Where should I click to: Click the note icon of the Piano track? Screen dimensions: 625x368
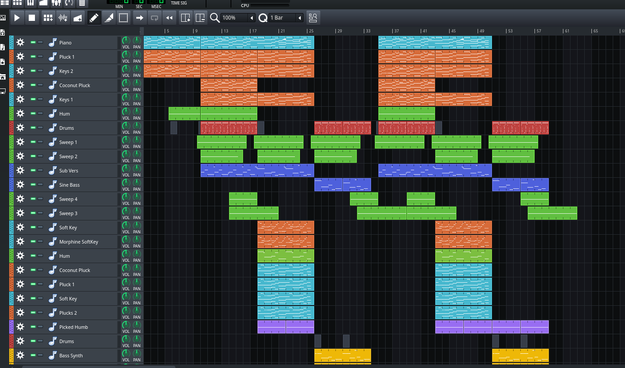point(53,43)
